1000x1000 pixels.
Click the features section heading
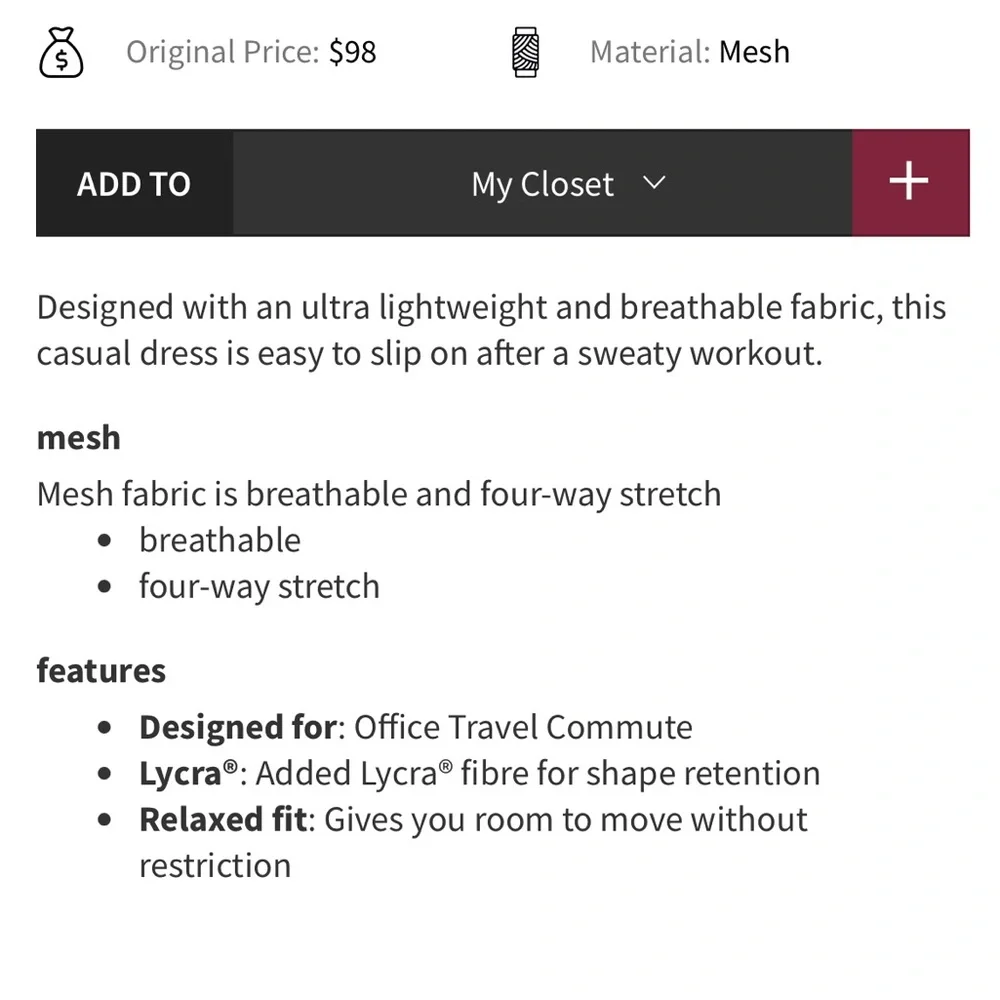point(101,671)
